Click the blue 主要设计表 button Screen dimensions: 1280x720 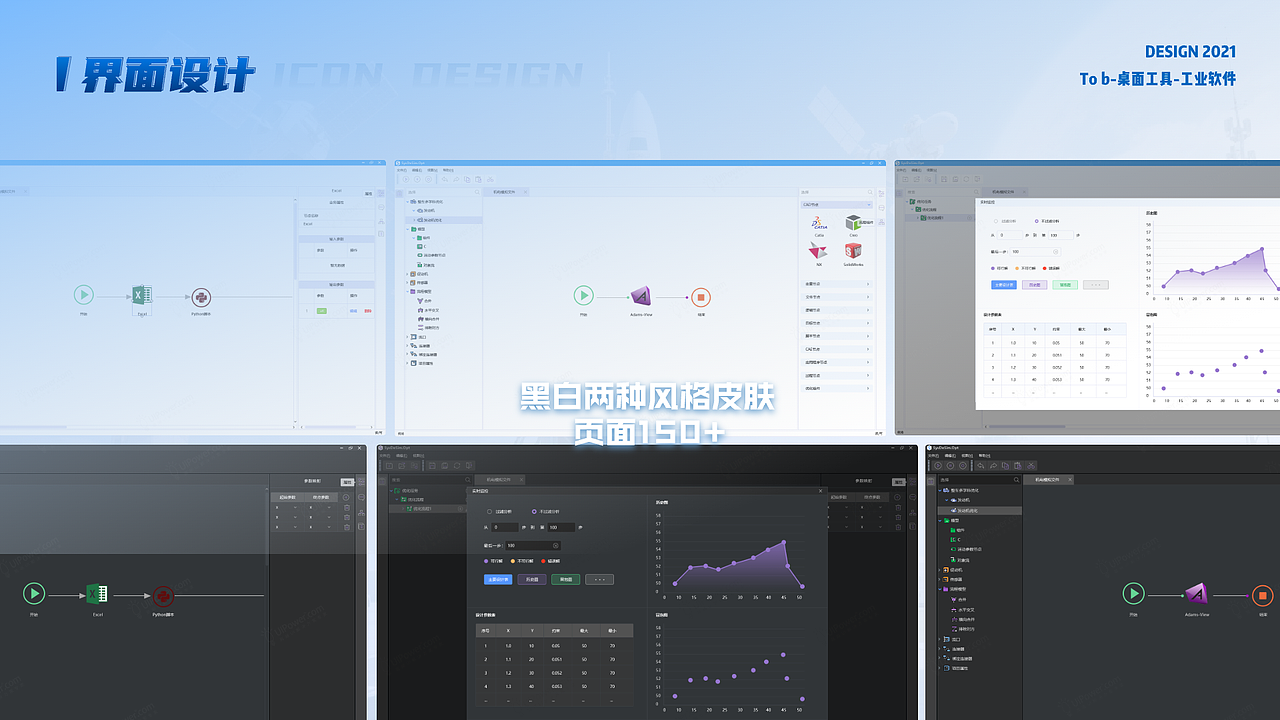coord(498,580)
